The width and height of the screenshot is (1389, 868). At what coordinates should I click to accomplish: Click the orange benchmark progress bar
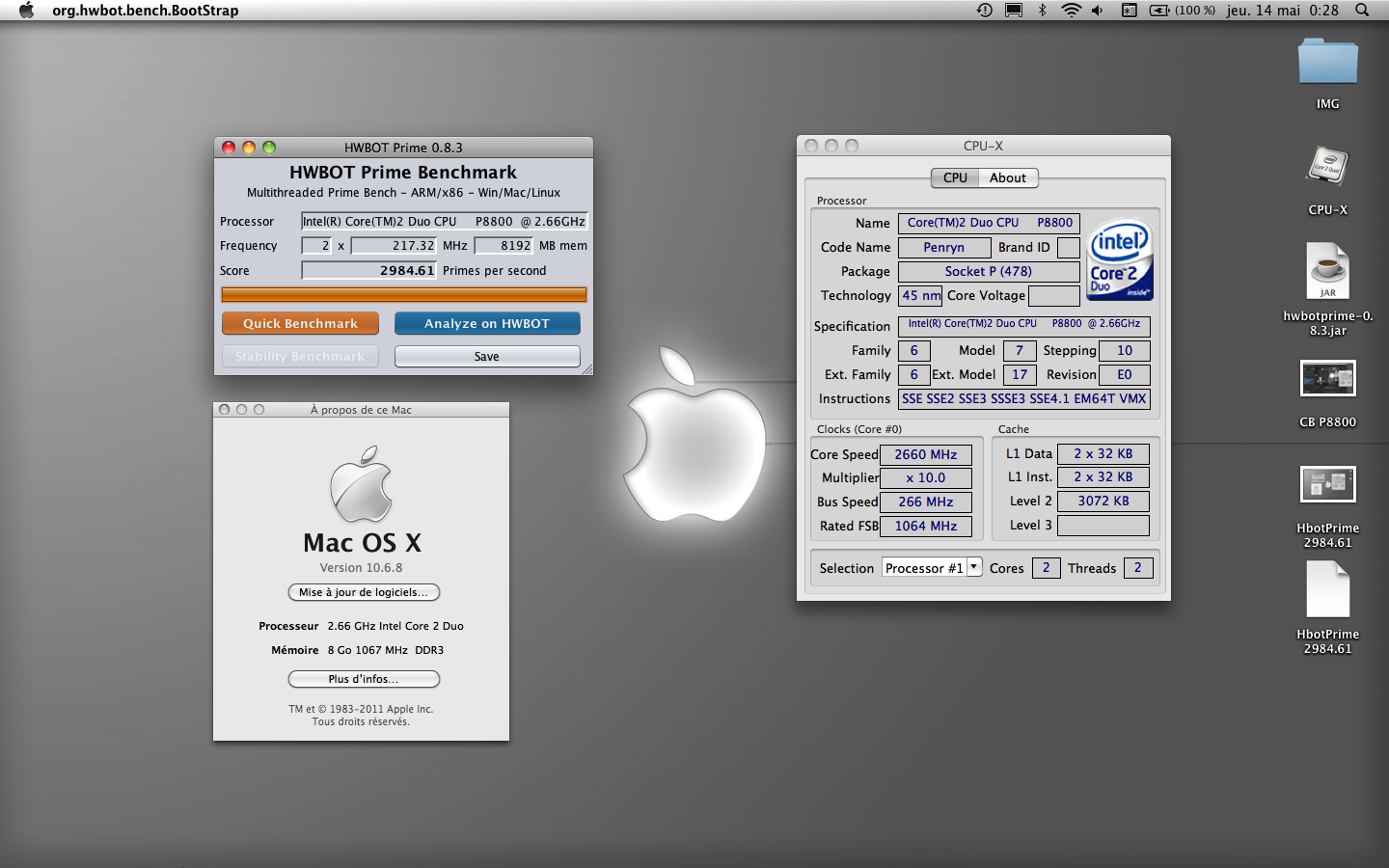(x=404, y=294)
